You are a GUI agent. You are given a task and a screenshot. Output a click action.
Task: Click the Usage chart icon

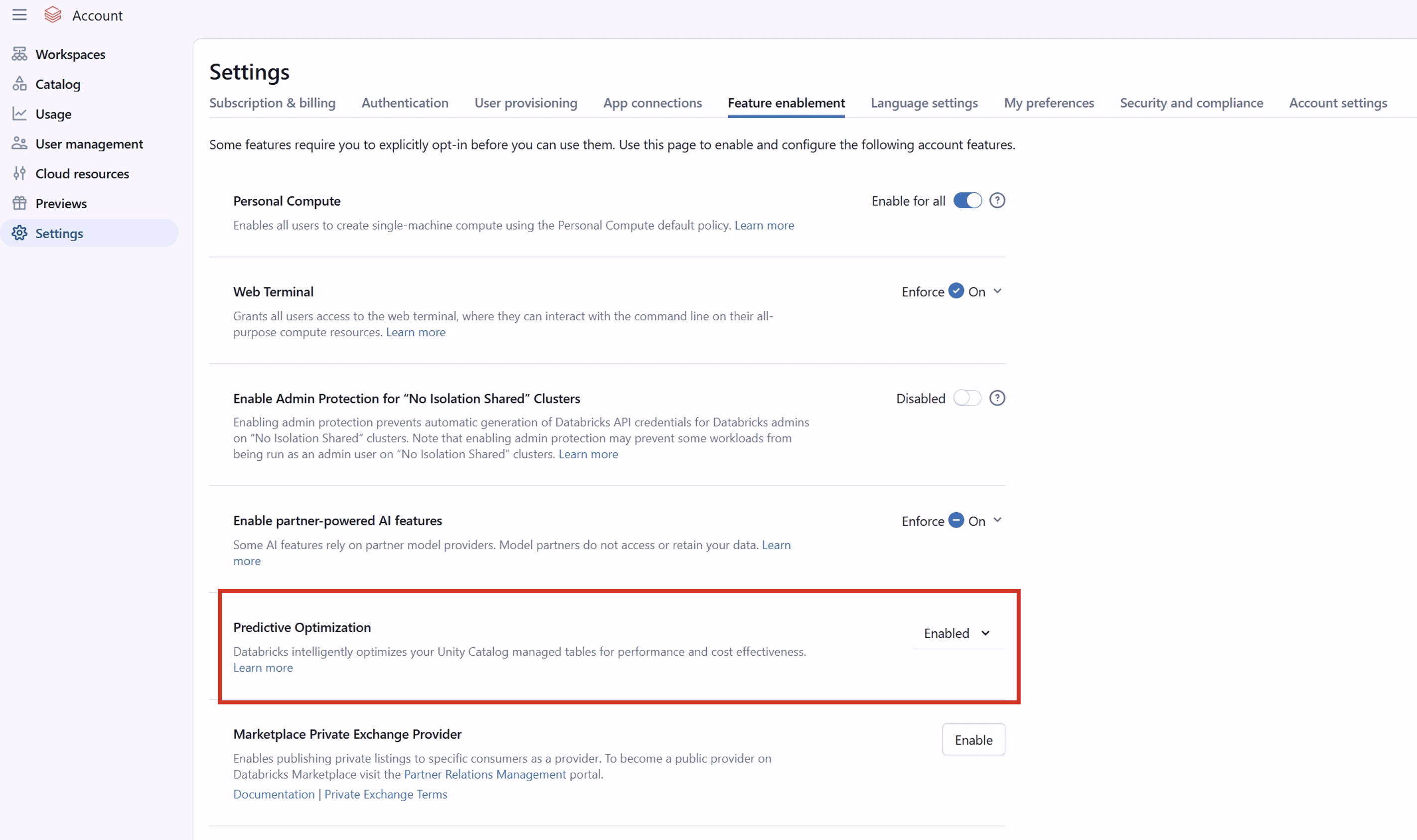pos(19,114)
